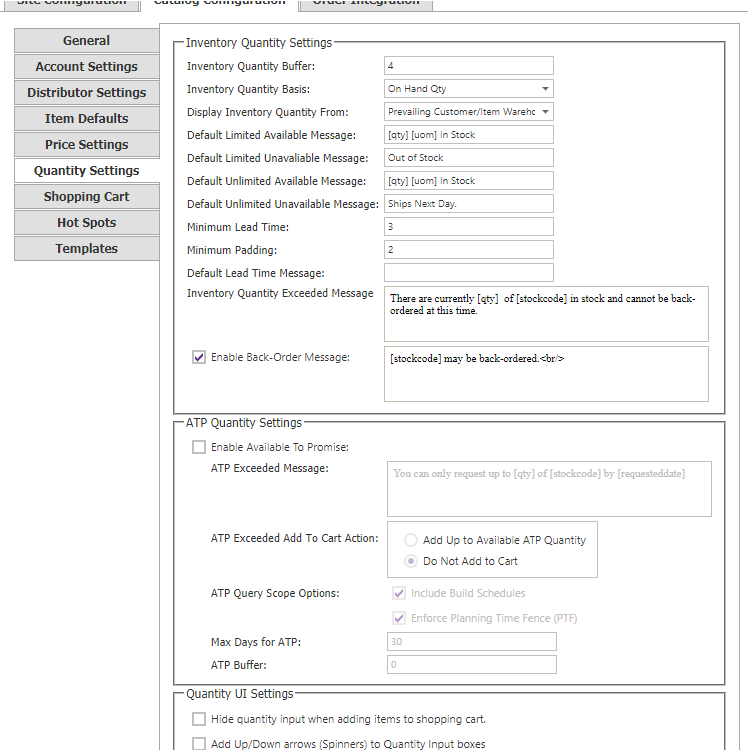Viewport: 748px width, 751px height.
Task: Open the Distributor Settings tab
Action: click(x=86, y=92)
